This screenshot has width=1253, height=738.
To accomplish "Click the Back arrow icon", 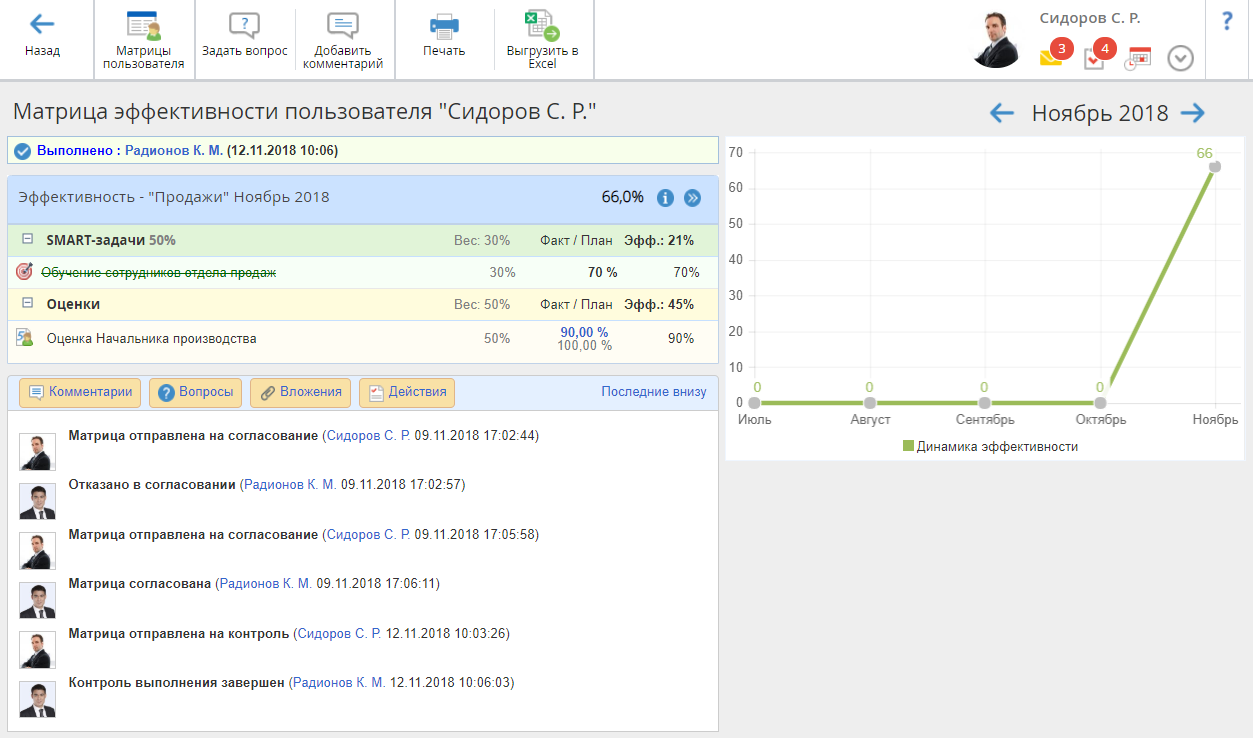I will coord(42,25).
